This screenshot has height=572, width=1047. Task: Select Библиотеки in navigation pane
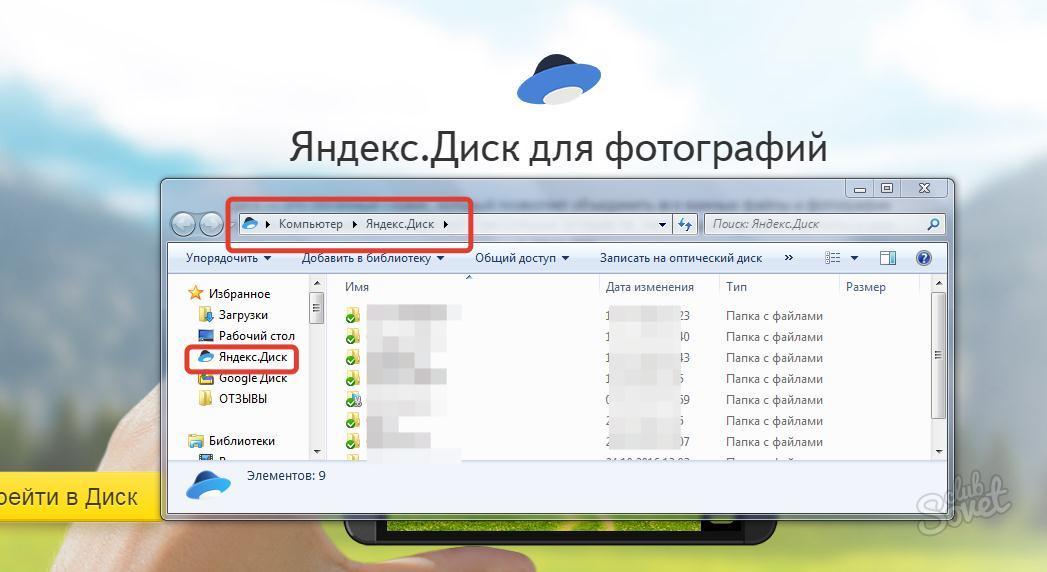pyautogui.click(x=242, y=441)
